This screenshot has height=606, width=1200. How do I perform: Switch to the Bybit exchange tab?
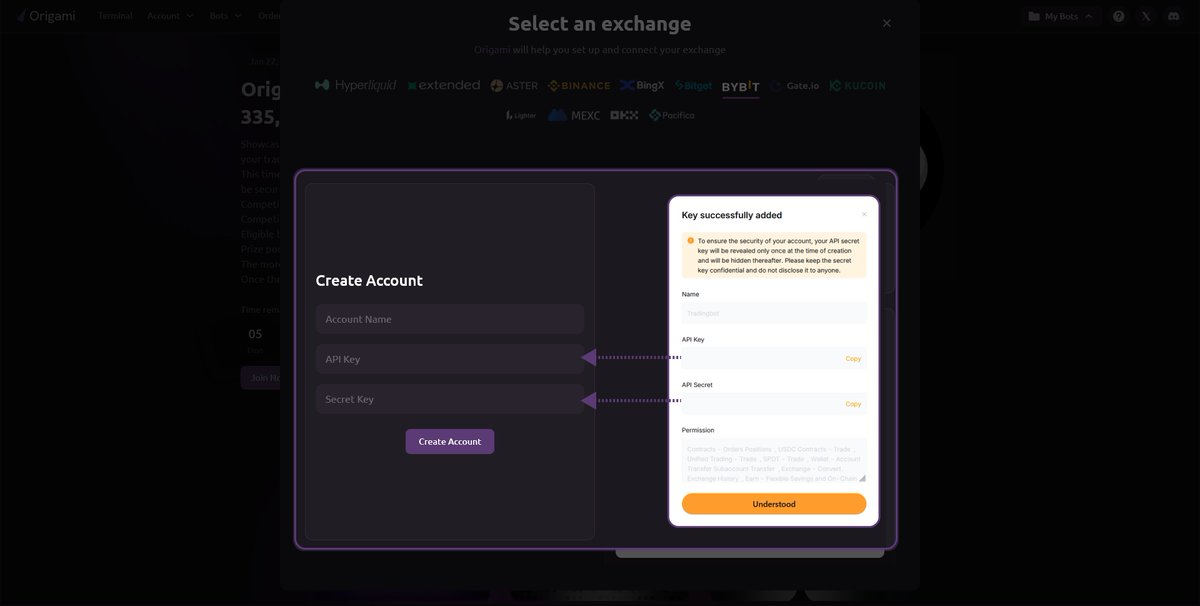[741, 87]
